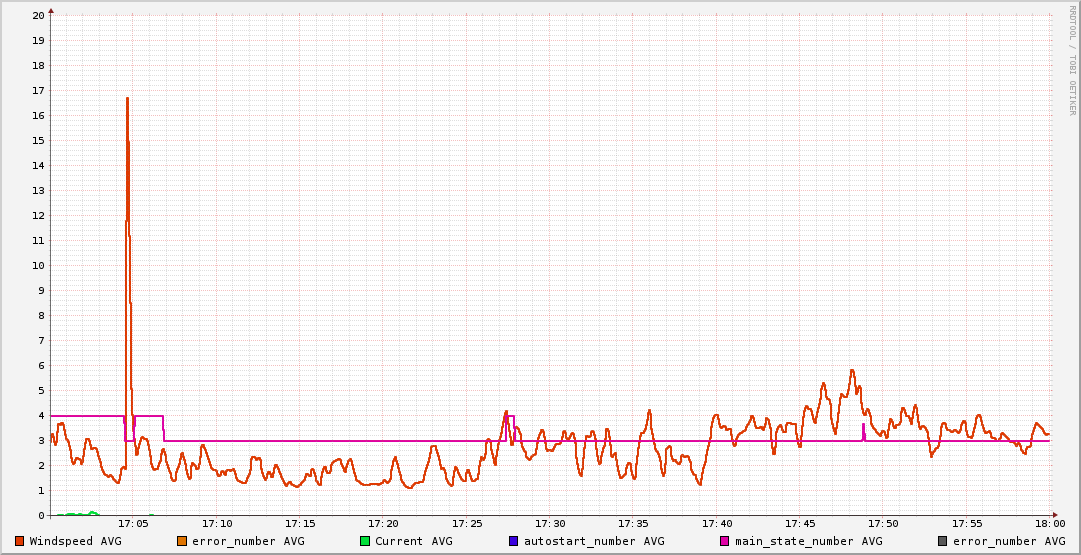Click the Windspeed AVG legend label
1081x555 pixels.
[75, 541]
